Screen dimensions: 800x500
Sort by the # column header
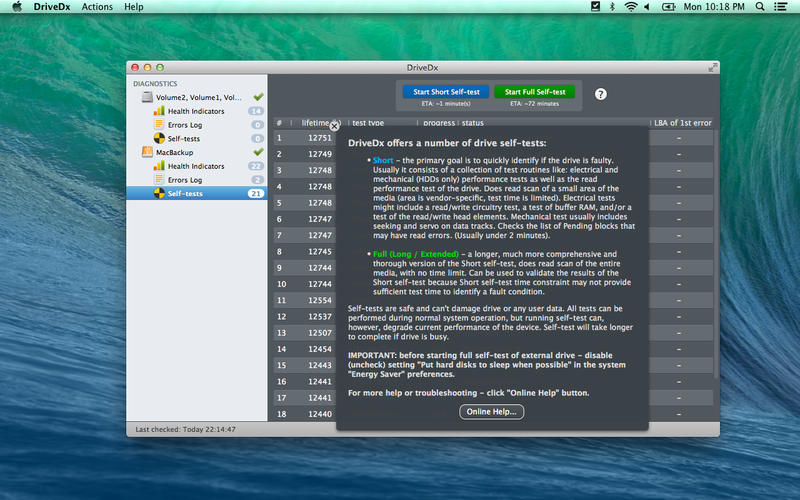[279, 123]
